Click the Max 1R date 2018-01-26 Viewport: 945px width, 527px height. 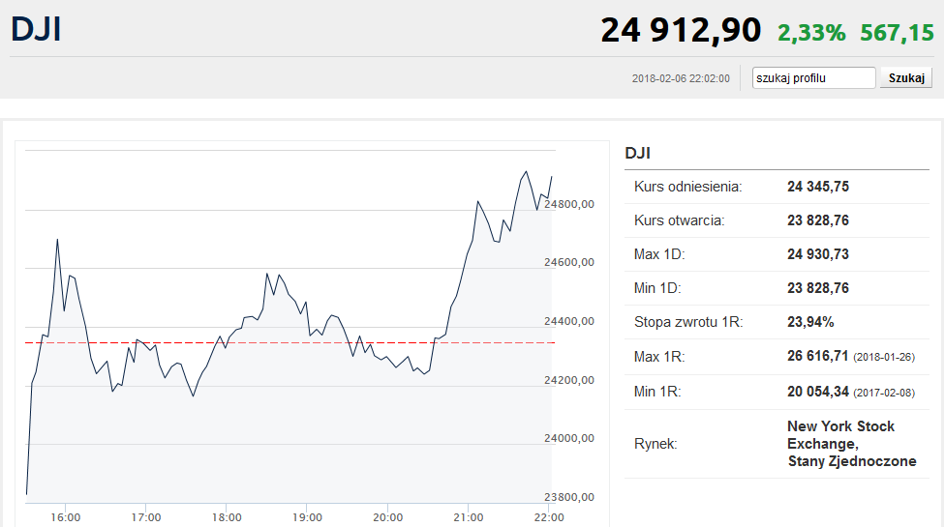point(885,358)
